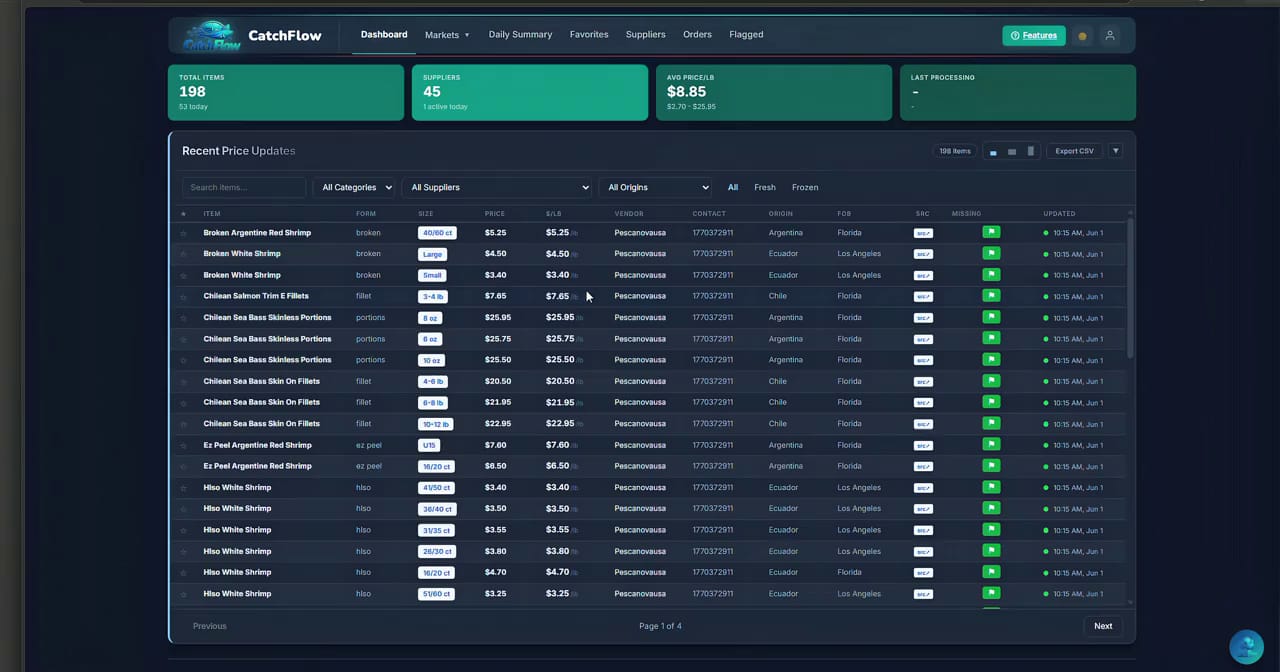1280x672 pixels.
Task: Click Page 1 of 4 text
Action: pyautogui.click(x=660, y=626)
